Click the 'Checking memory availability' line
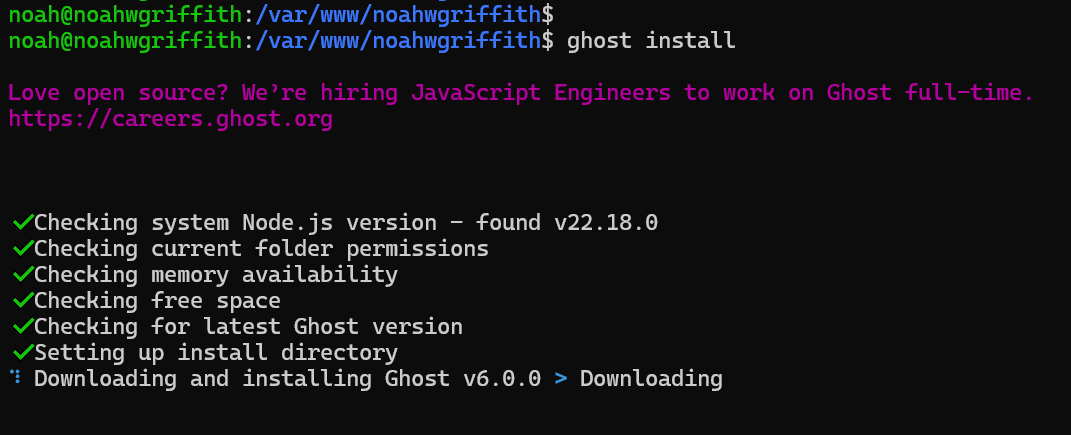The image size is (1071, 435). point(216,275)
